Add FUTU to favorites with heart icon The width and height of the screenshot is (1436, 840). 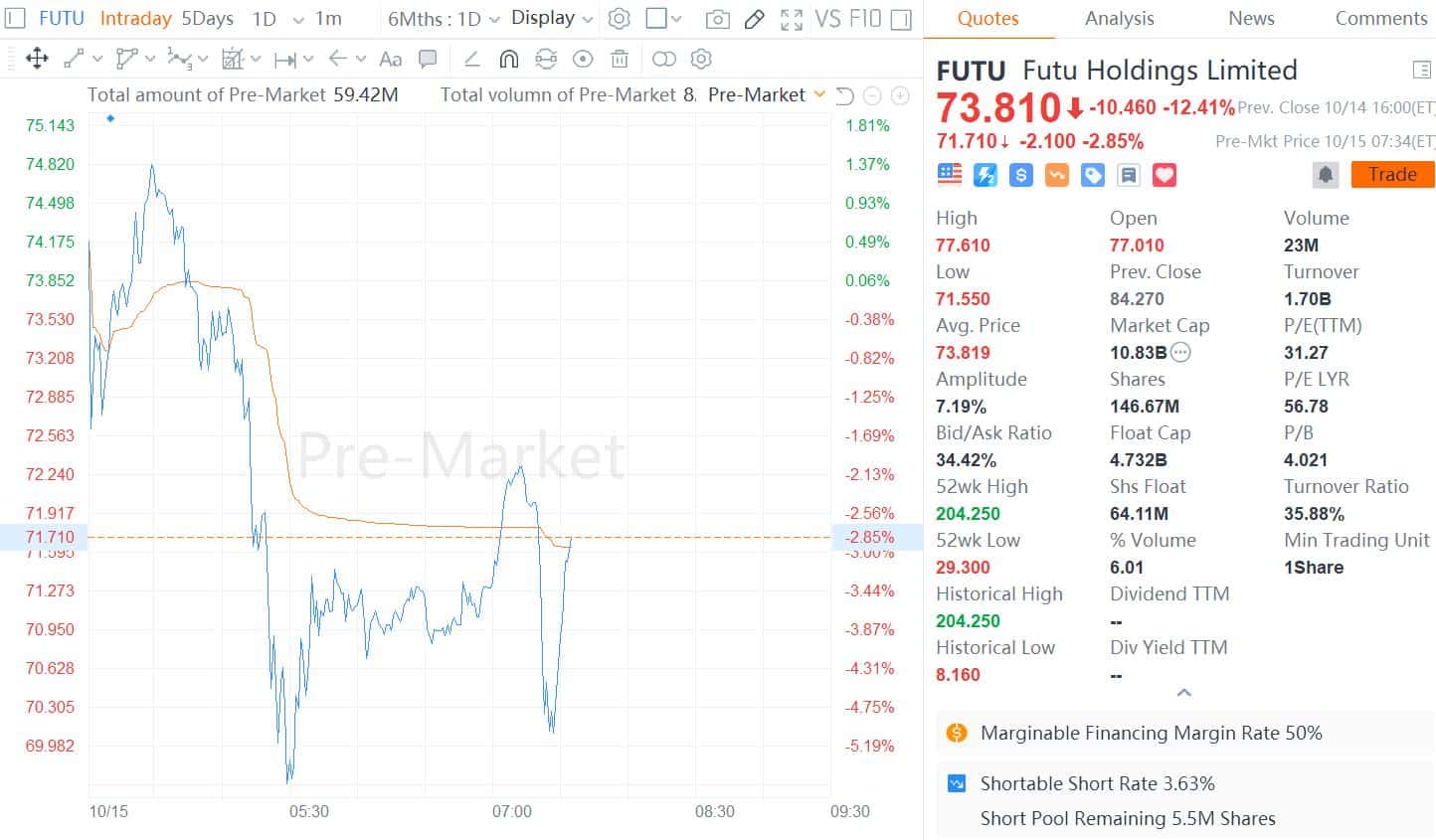pyautogui.click(x=1164, y=175)
